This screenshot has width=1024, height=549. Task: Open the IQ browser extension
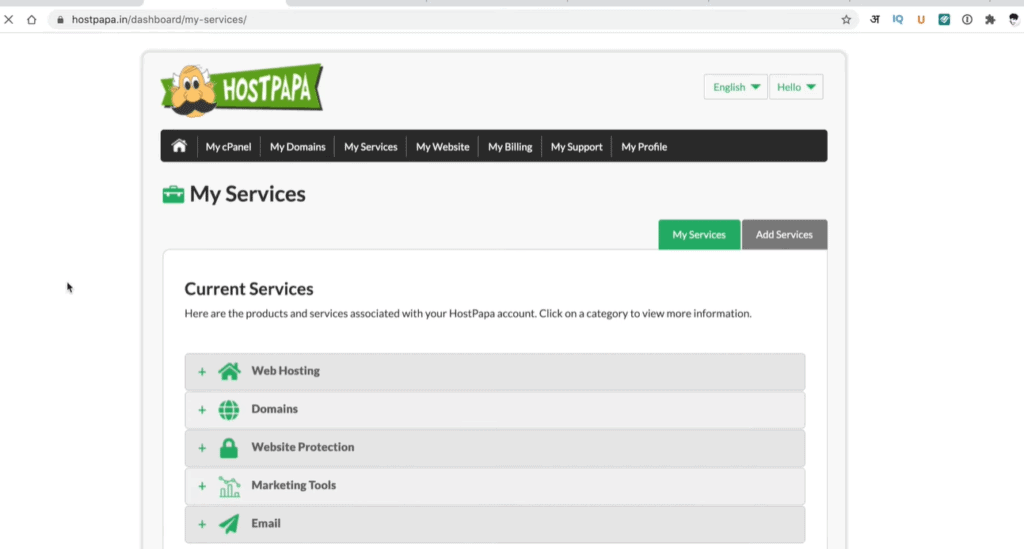[x=898, y=20]
